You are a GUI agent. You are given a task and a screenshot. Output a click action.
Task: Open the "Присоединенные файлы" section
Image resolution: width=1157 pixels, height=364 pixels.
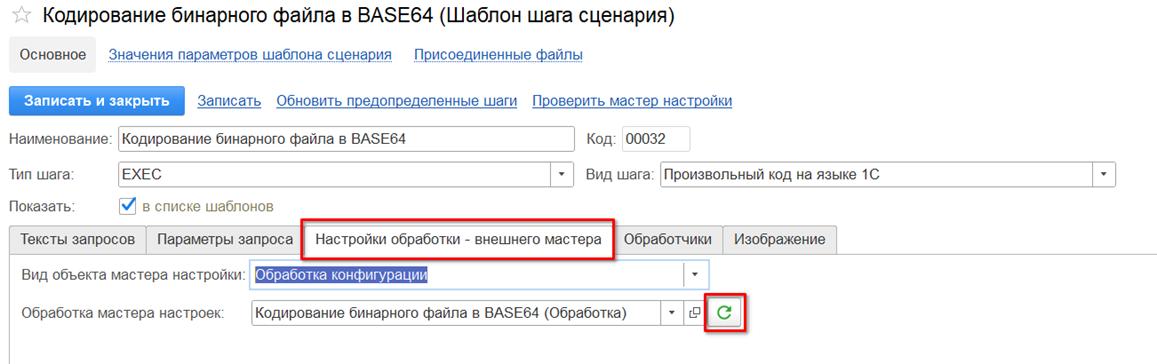tap(499, 55)
